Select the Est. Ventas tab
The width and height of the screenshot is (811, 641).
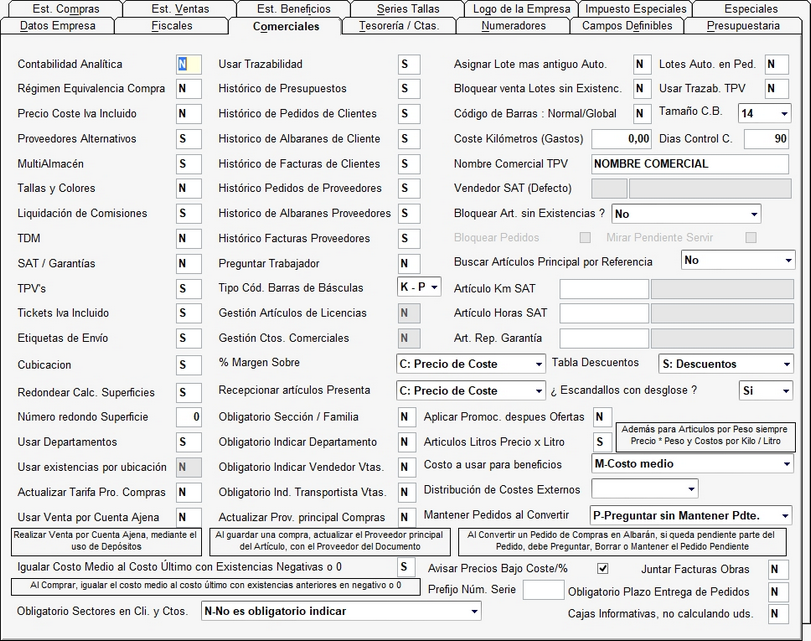[x=180, y=9]
